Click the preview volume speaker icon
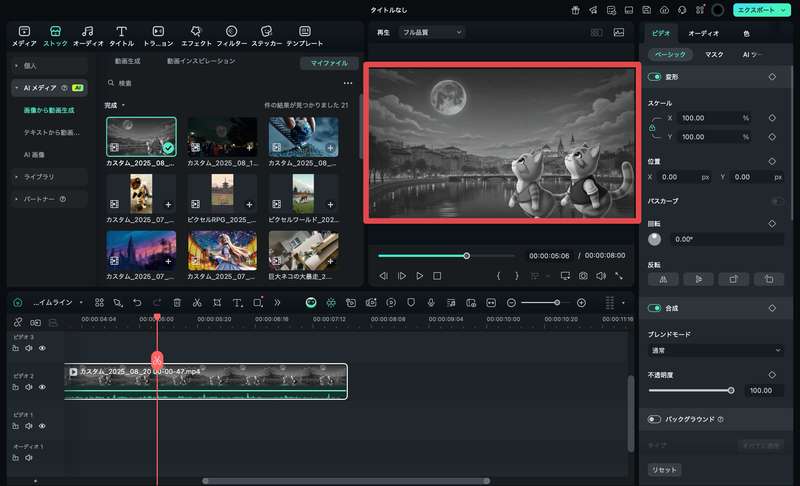Viewport: 800px width, 486px height. coord(601,276)
